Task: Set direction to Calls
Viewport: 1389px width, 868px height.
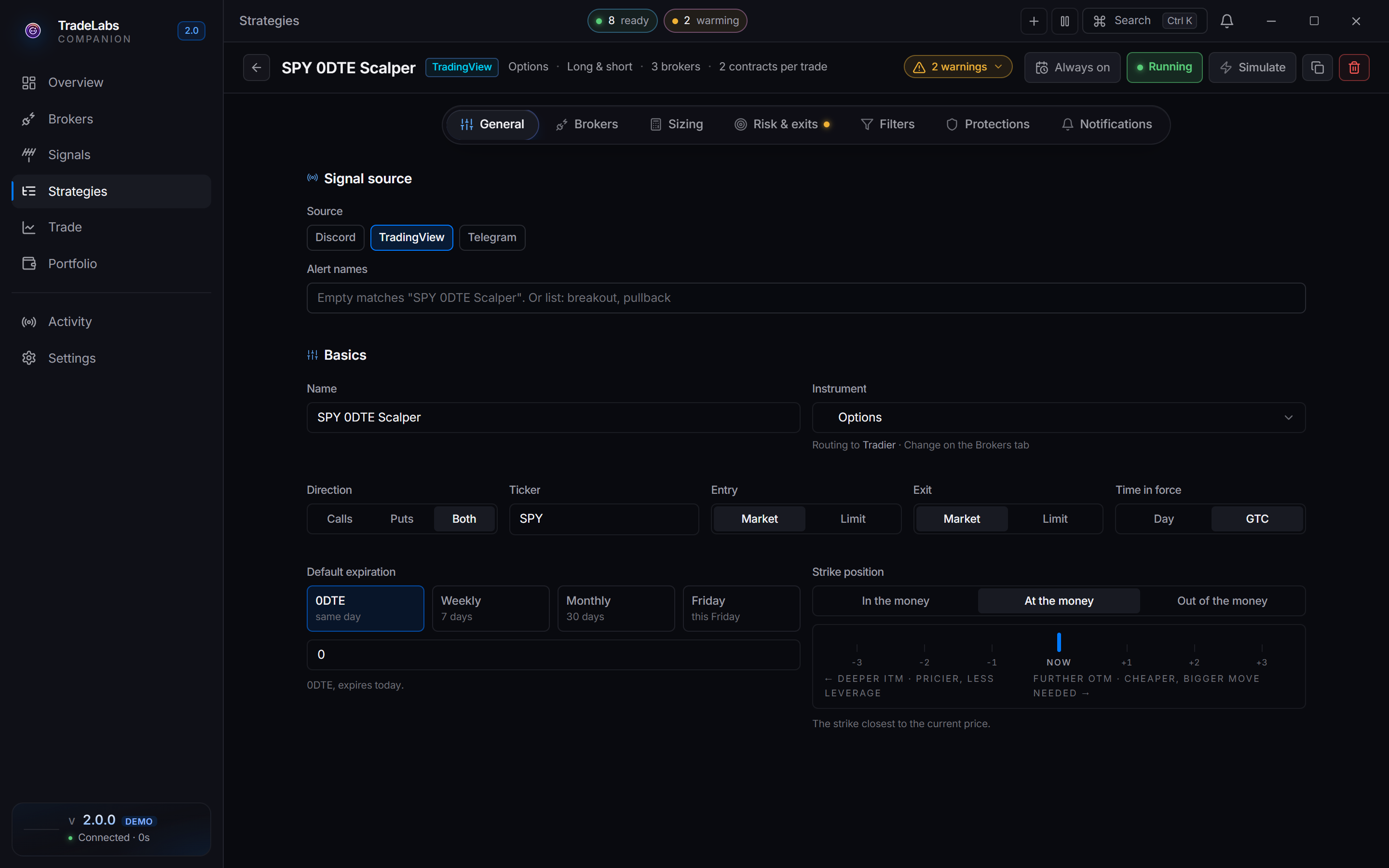Action: click(339, 519)
